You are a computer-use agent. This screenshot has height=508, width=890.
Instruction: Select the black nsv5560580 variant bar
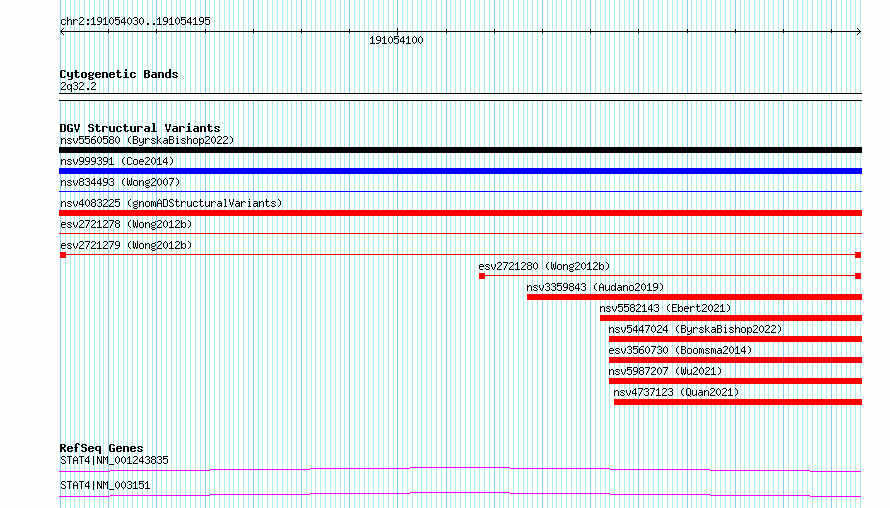[460, 150]
